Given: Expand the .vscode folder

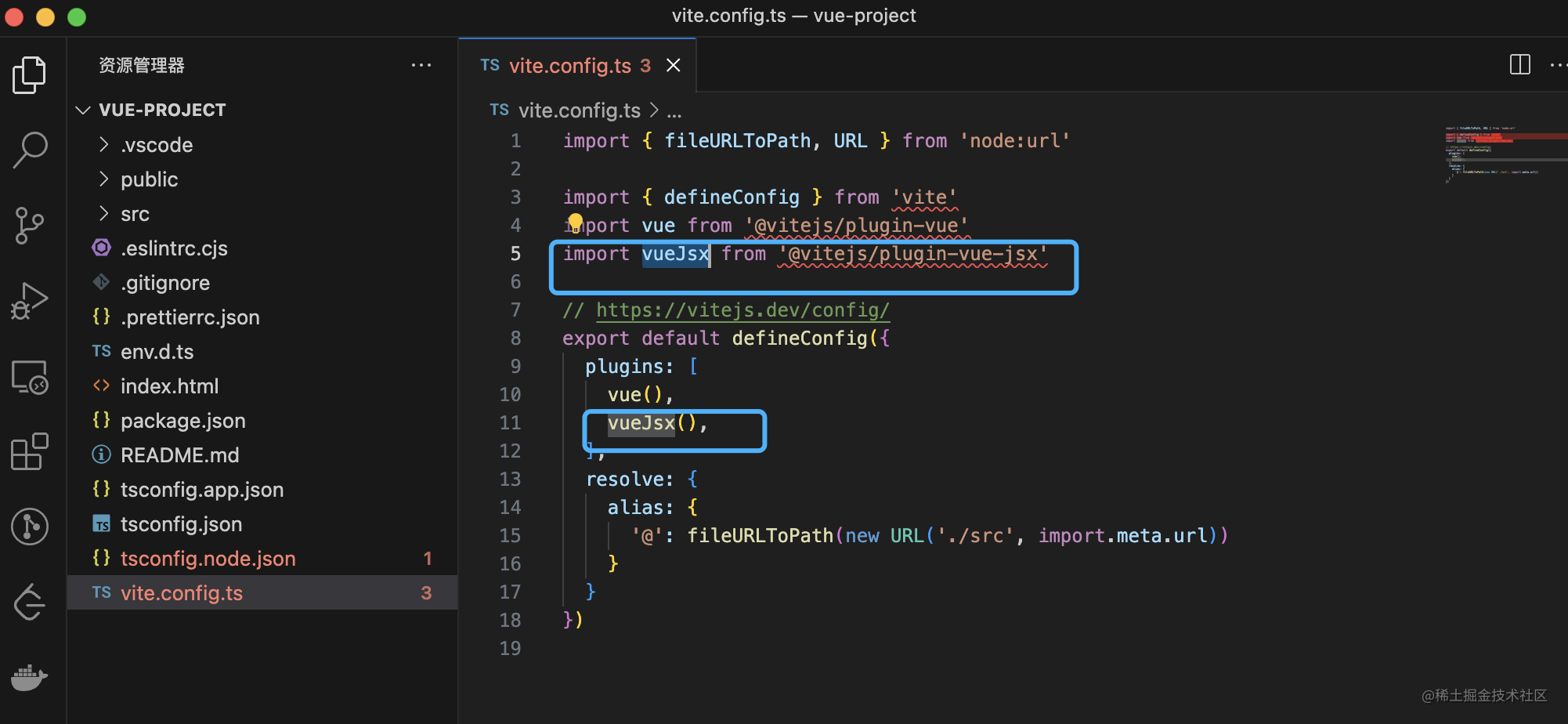Looking at the screenshot, I should coord(103,144).
